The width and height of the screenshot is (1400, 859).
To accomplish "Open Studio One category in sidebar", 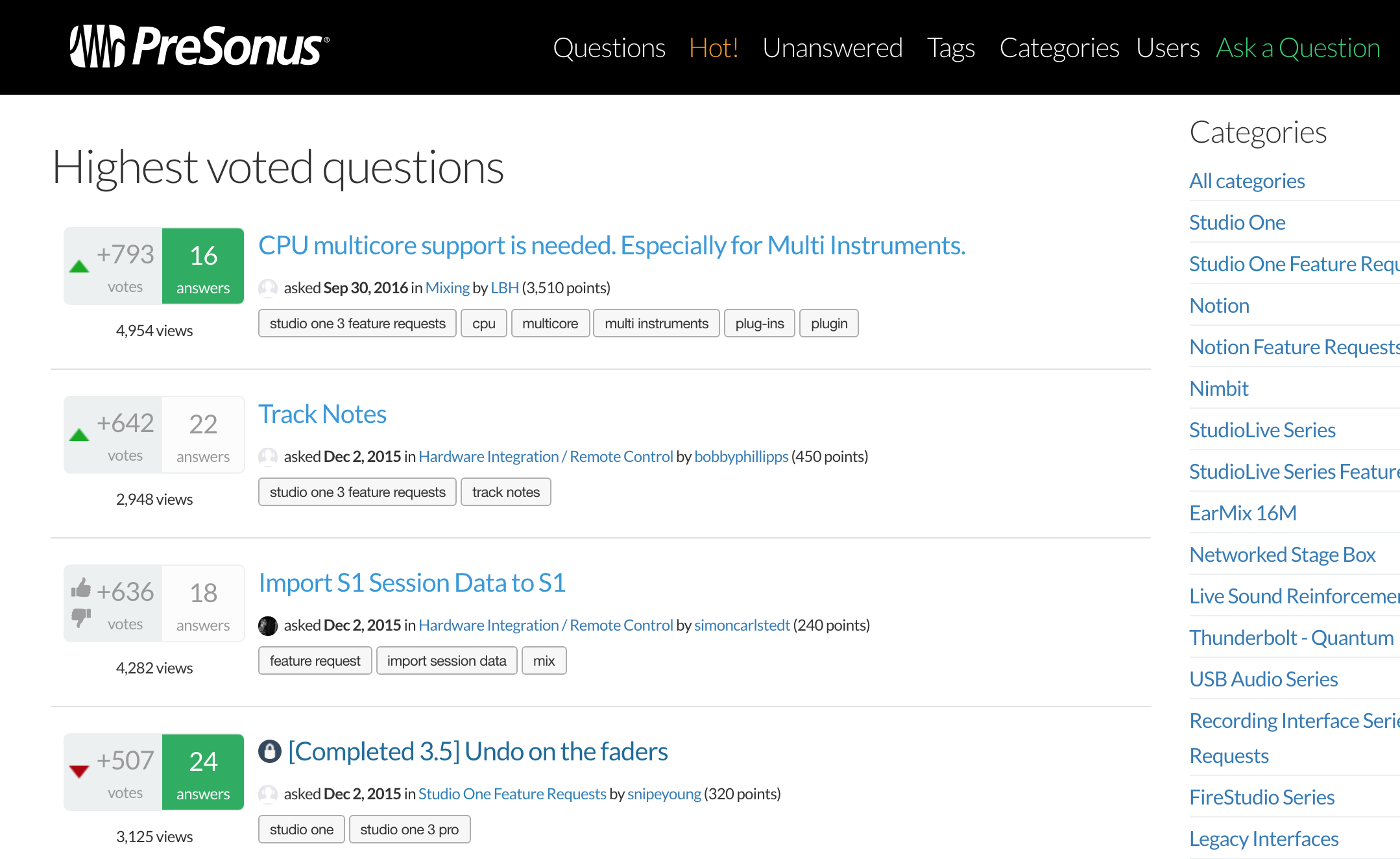I will [1237, 223].
